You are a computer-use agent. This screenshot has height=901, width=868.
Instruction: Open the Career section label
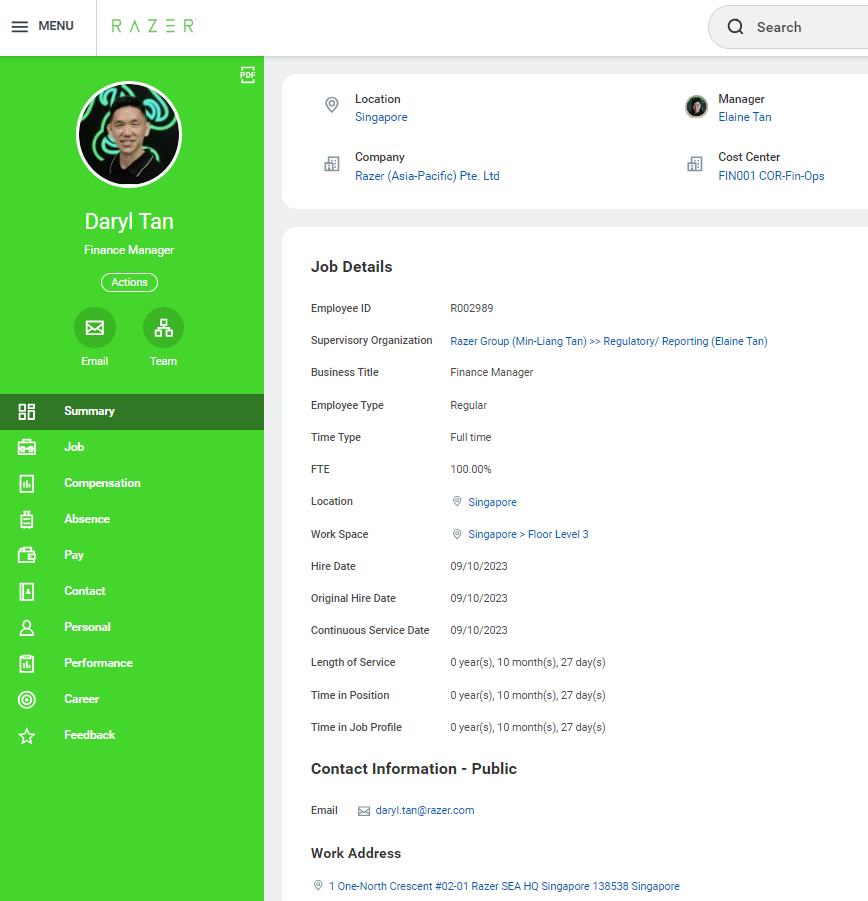pos(82,699)
